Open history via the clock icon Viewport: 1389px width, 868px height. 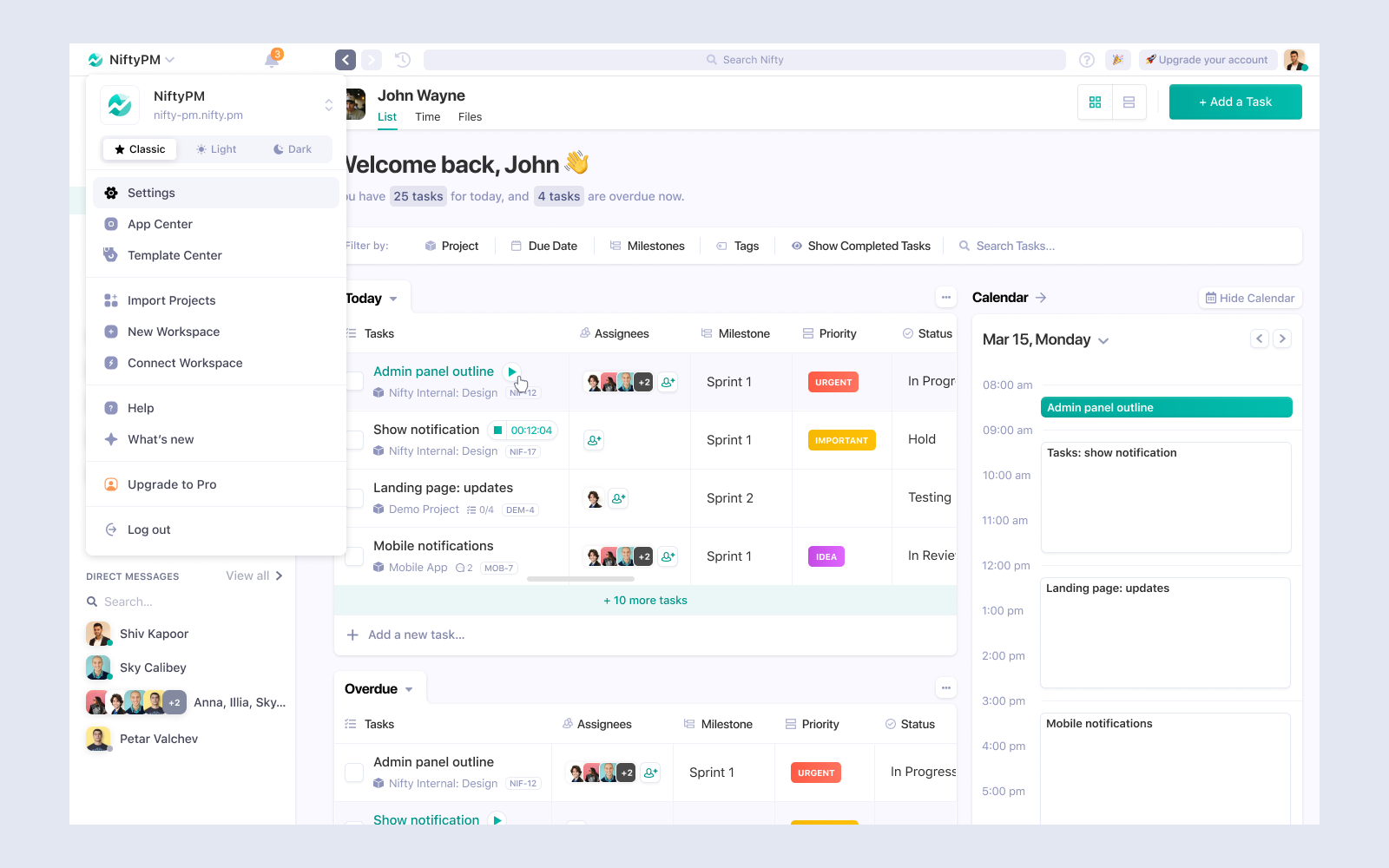[x=401, y=59]
